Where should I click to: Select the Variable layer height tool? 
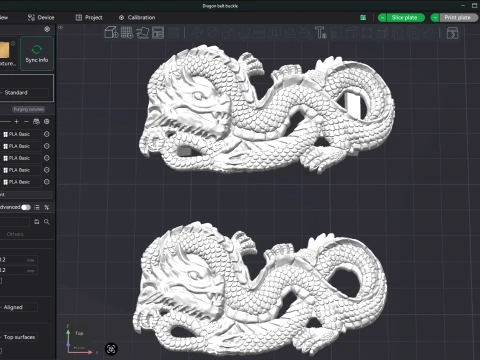(x=174, y=33)
